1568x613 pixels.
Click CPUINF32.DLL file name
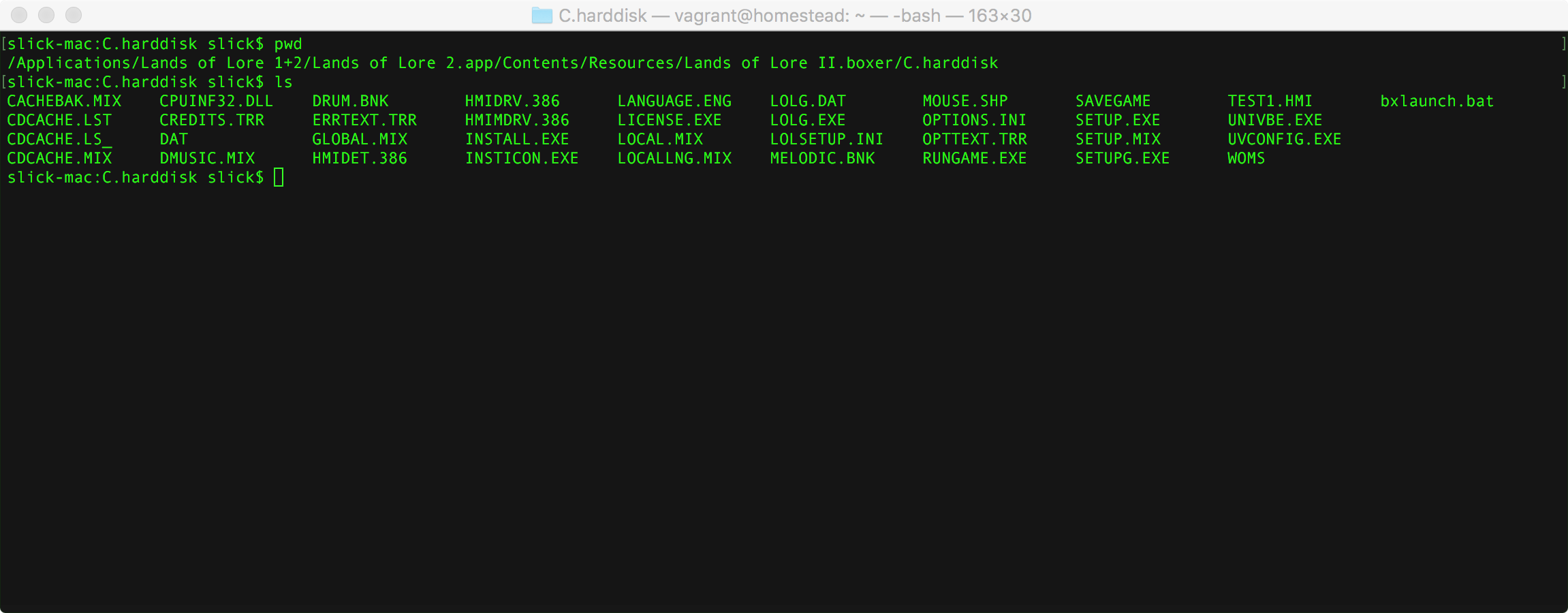pos(217,101)
